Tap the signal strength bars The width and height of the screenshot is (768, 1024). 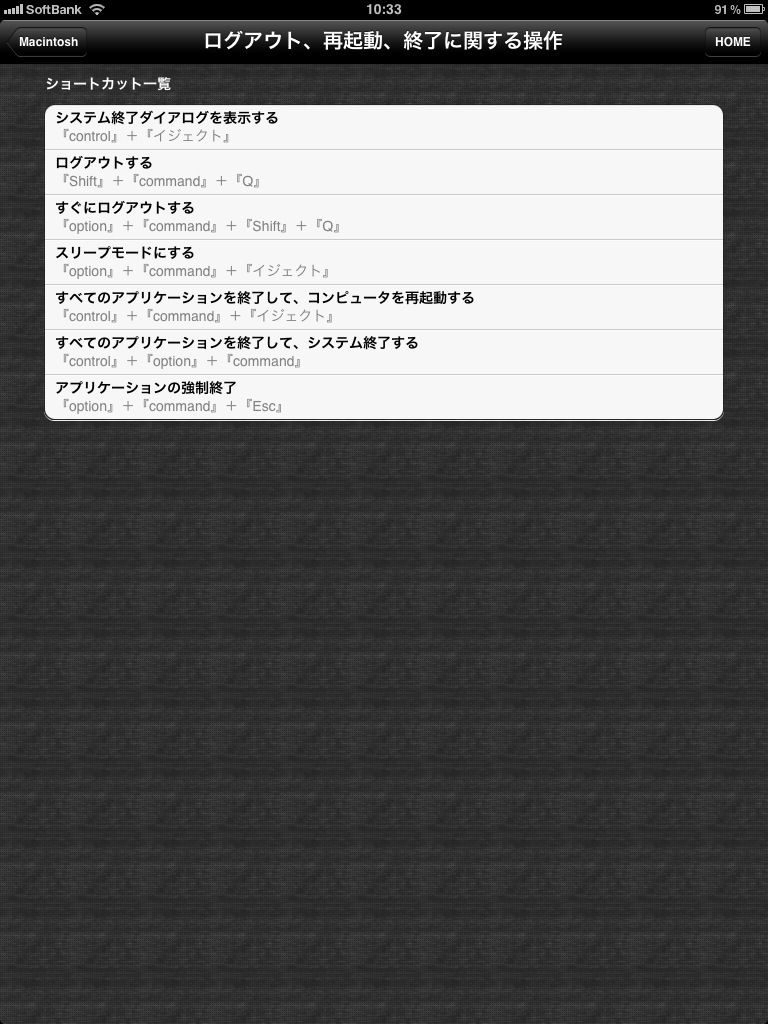13,9
